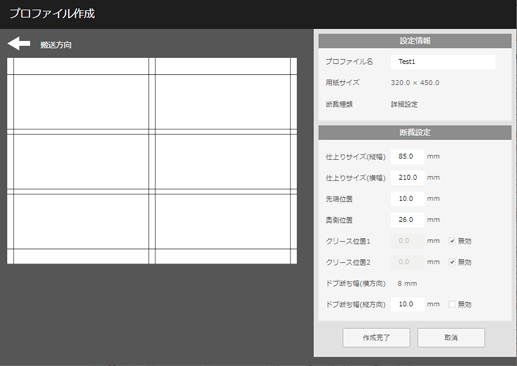Click the cutting layout preview sheet
This screenshot has width=517, height=366.
(x=152, y=161)
